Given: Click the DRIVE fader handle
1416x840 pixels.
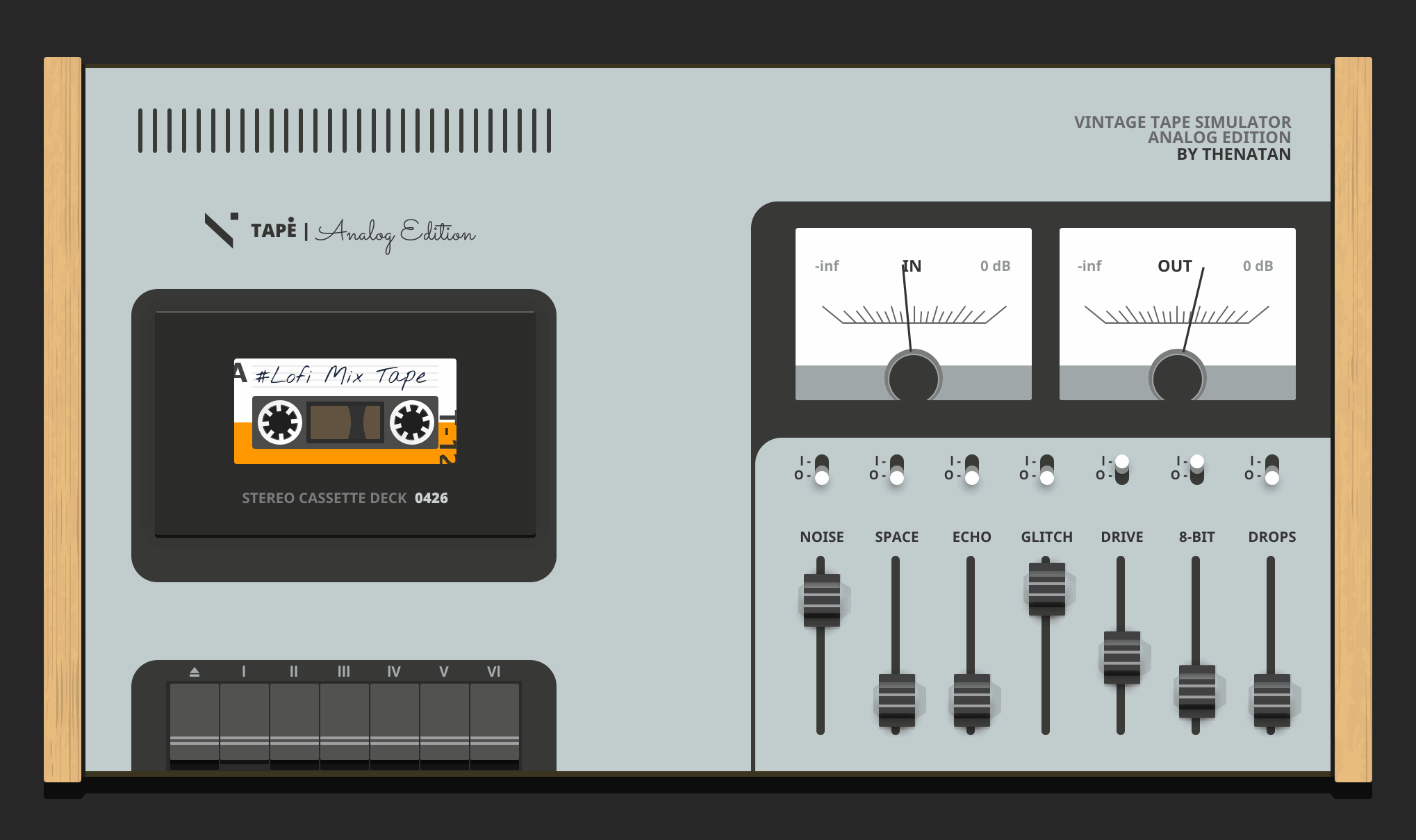Looking at the screenshot, I should [x=1122, y=657].
